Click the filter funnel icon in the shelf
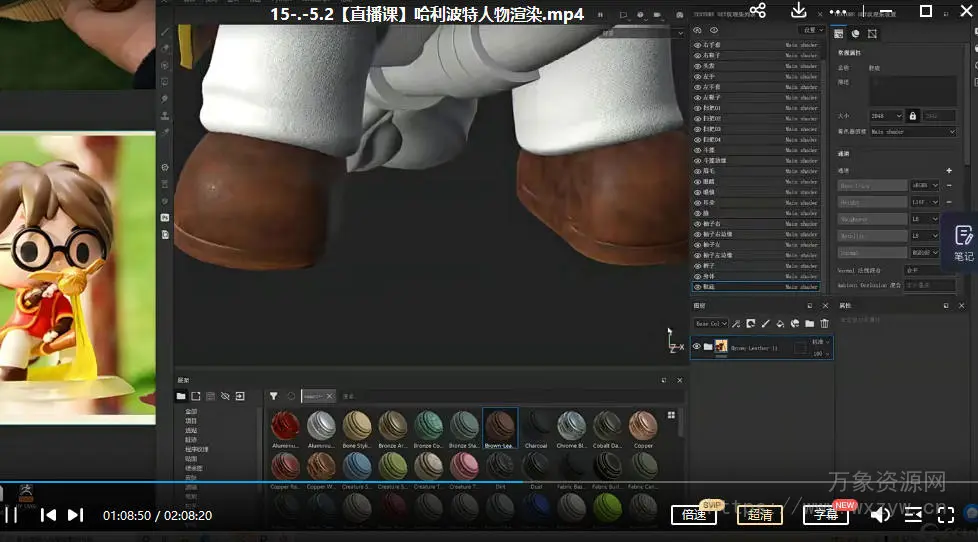 pyautogui.click(x=273, y=396)
